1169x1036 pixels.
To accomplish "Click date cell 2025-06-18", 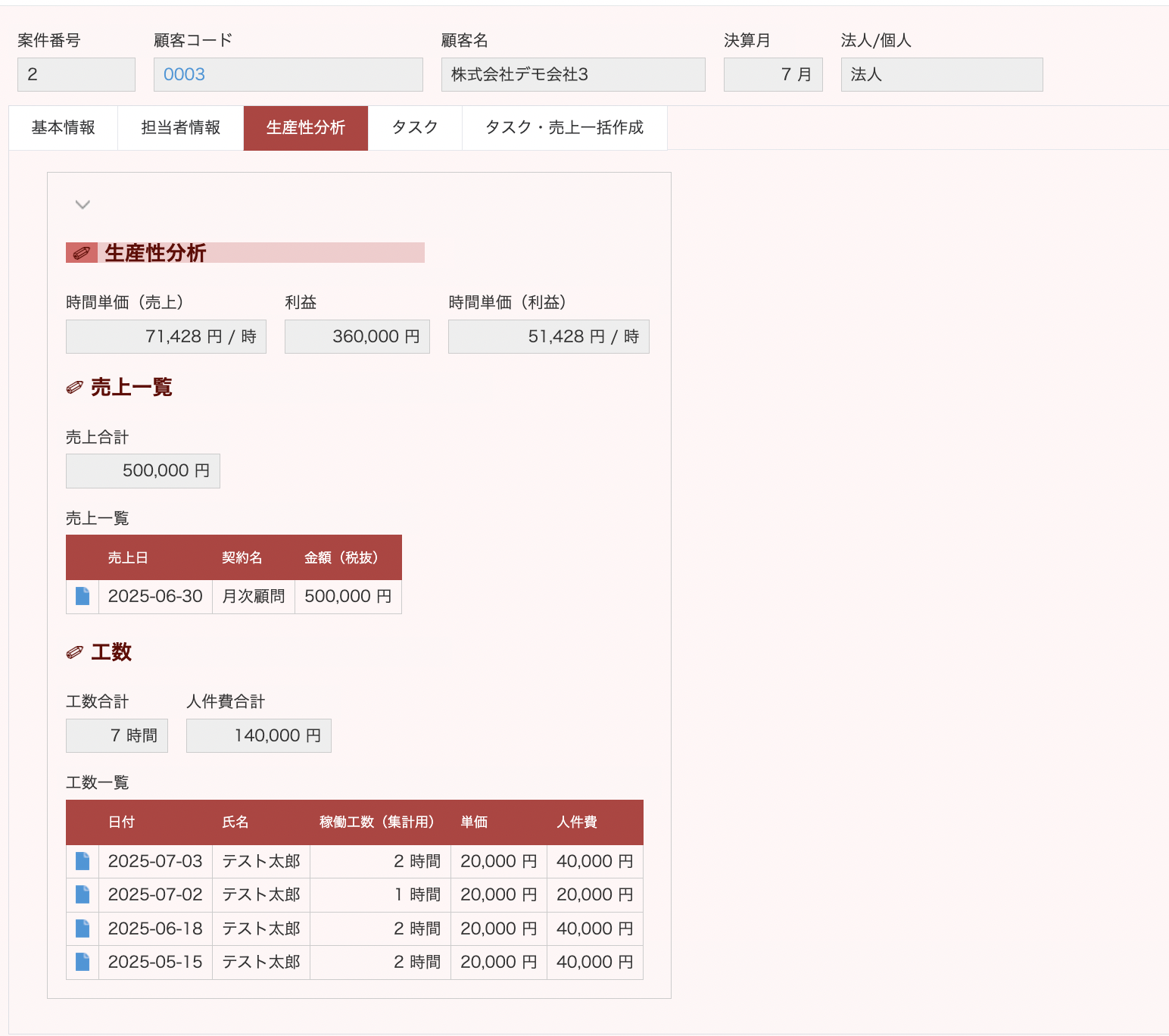I will click(x=155, y=928).
